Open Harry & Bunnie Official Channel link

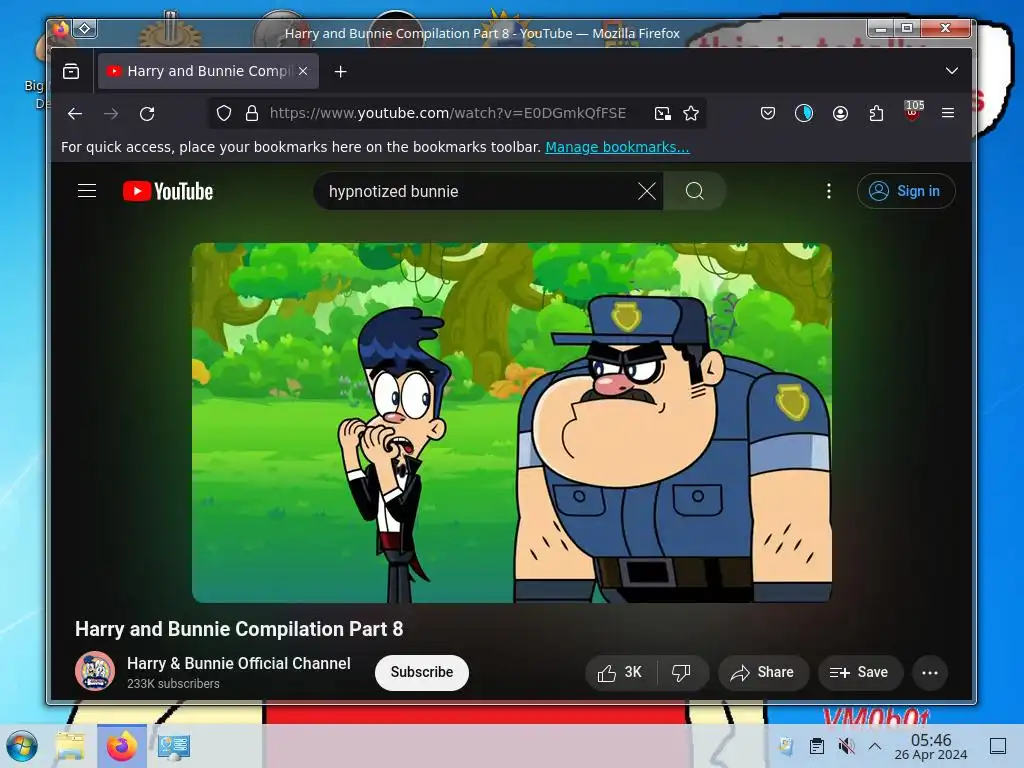pyautogui.click(x=238, y=664)
